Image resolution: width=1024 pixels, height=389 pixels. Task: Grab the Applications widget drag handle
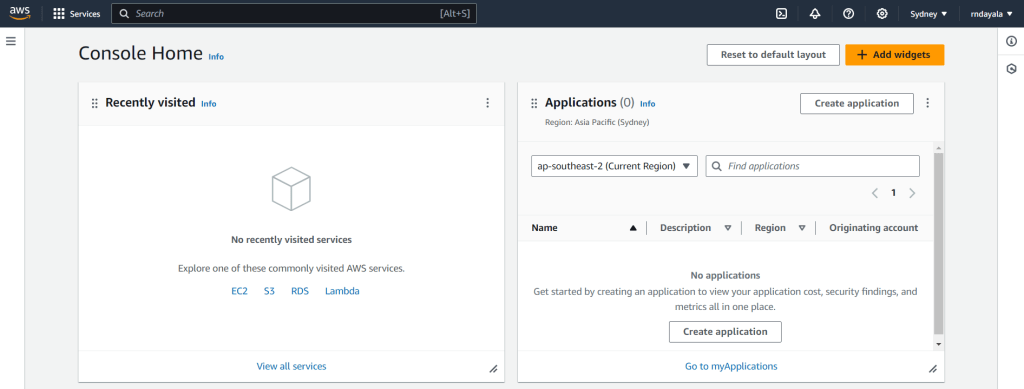pyautogui.click(x=534, y=103)
